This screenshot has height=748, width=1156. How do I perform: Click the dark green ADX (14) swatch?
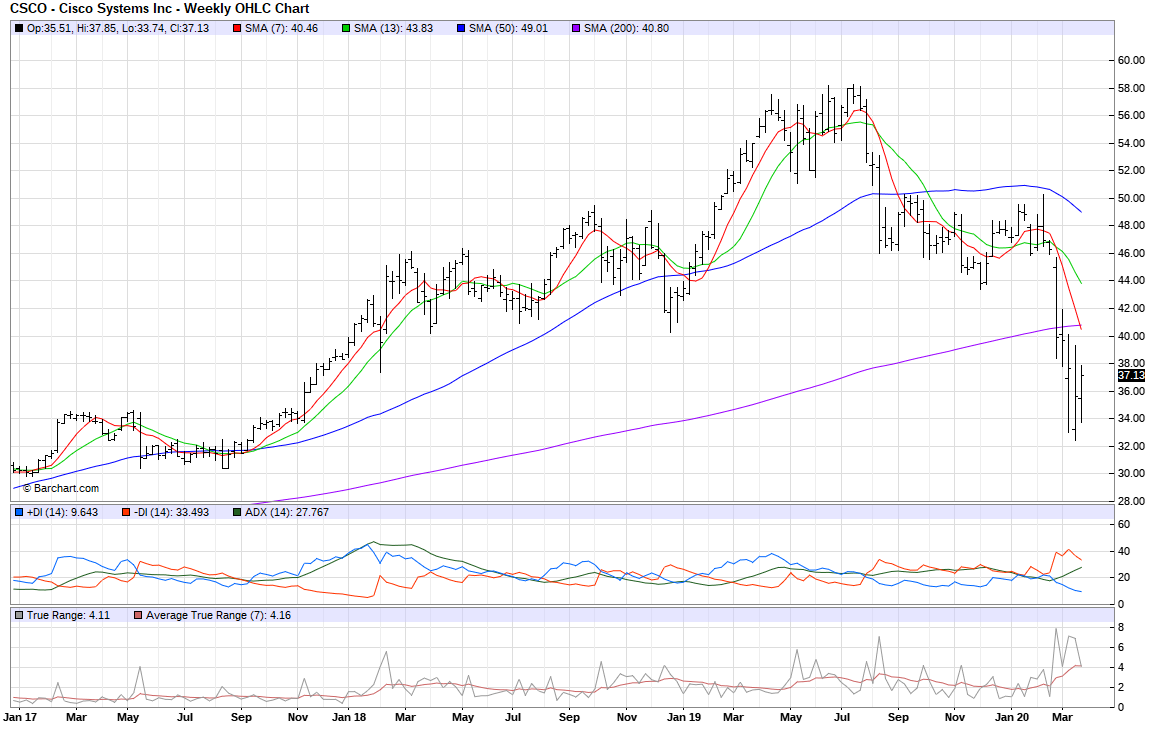pyautogui.click(x=237, y=512)
